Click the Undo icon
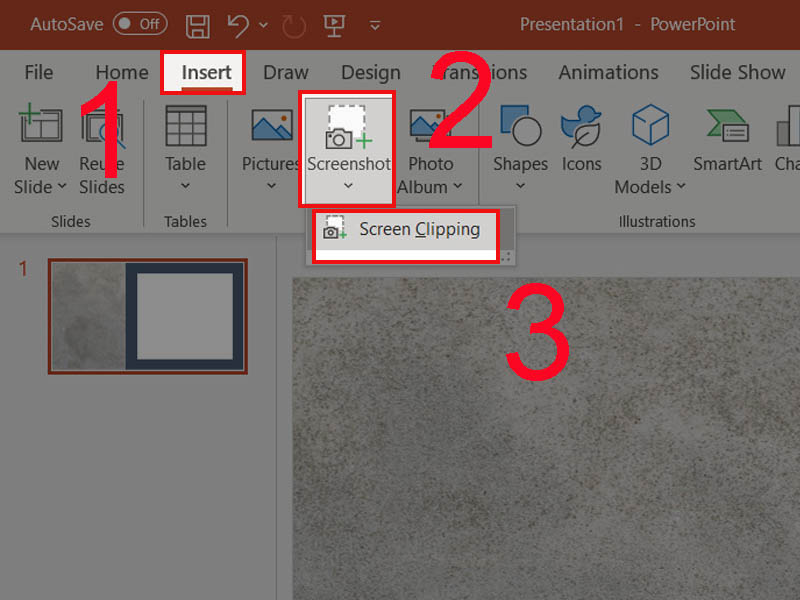 [x=237, y=25]
